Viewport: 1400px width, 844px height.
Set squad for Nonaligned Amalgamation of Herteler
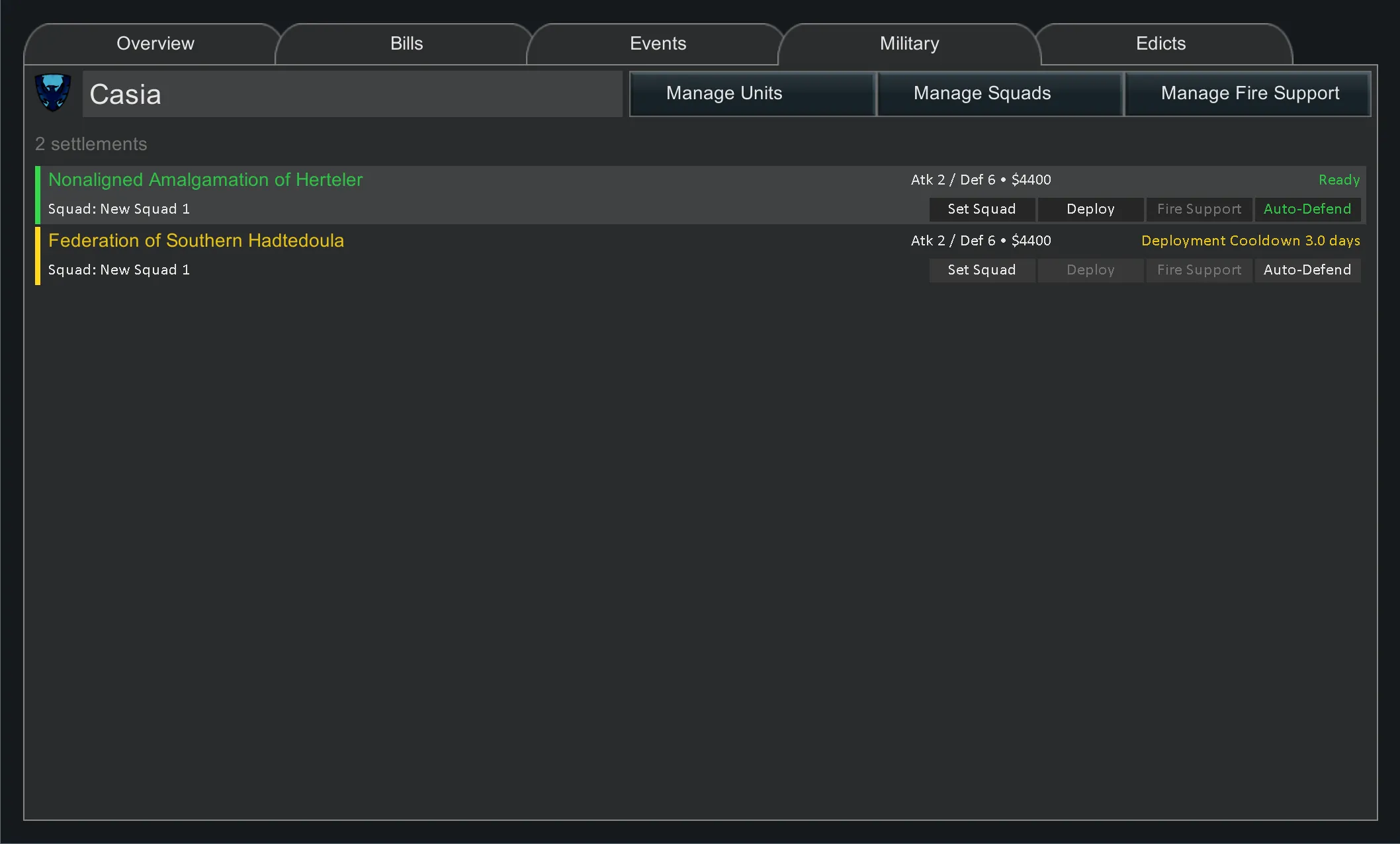(x=982, y=209)
